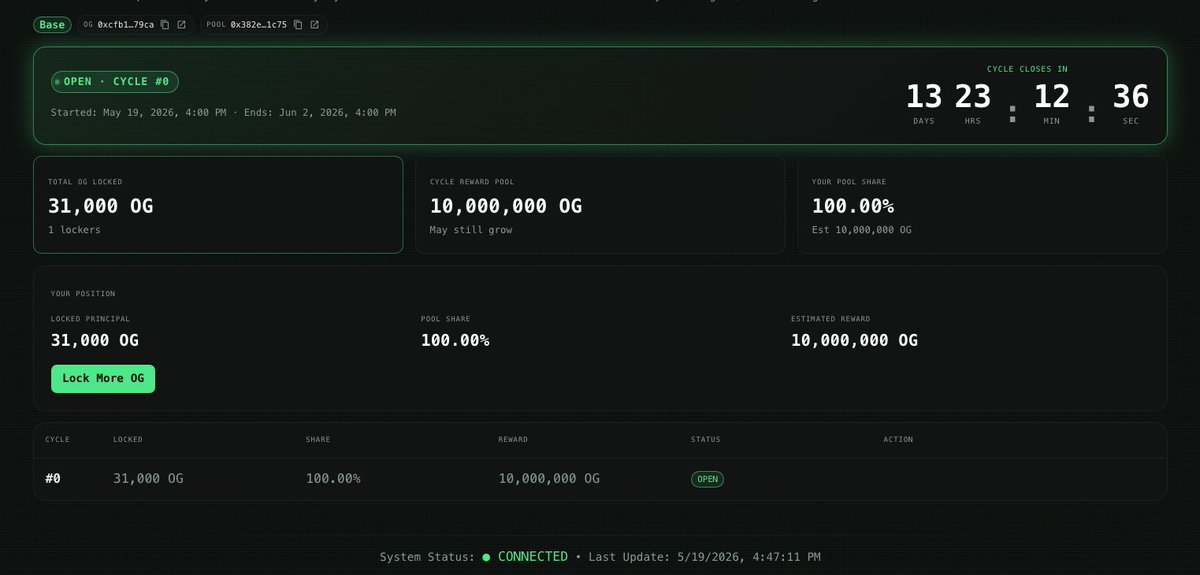This screenshot has height=575, width=1200.
Task: Click the CYCLE column header
Action: click(57, 439)
